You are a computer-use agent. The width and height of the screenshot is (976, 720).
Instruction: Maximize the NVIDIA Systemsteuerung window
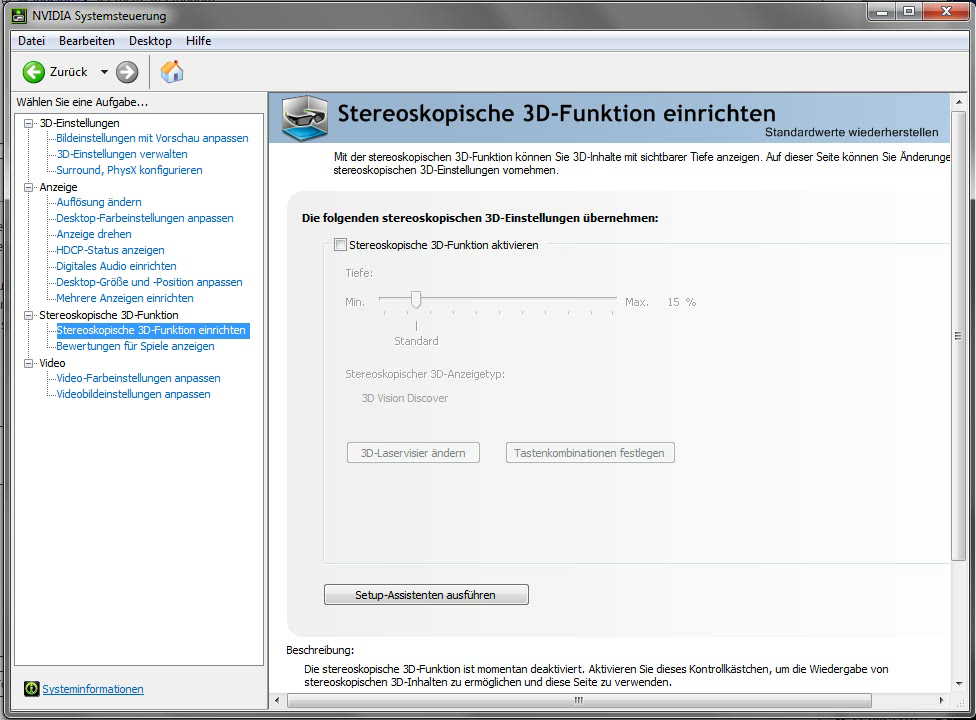click(x=909, y=11)
